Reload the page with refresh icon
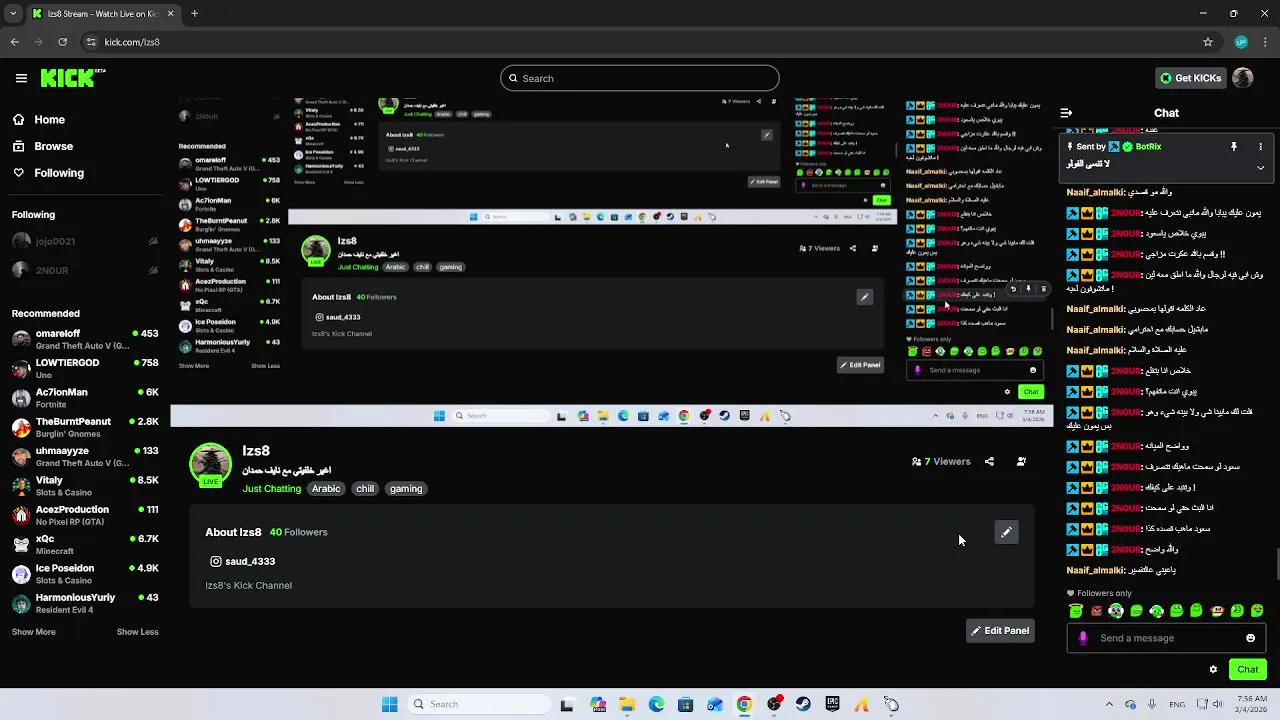The image size is (1280, 720). 62,42
